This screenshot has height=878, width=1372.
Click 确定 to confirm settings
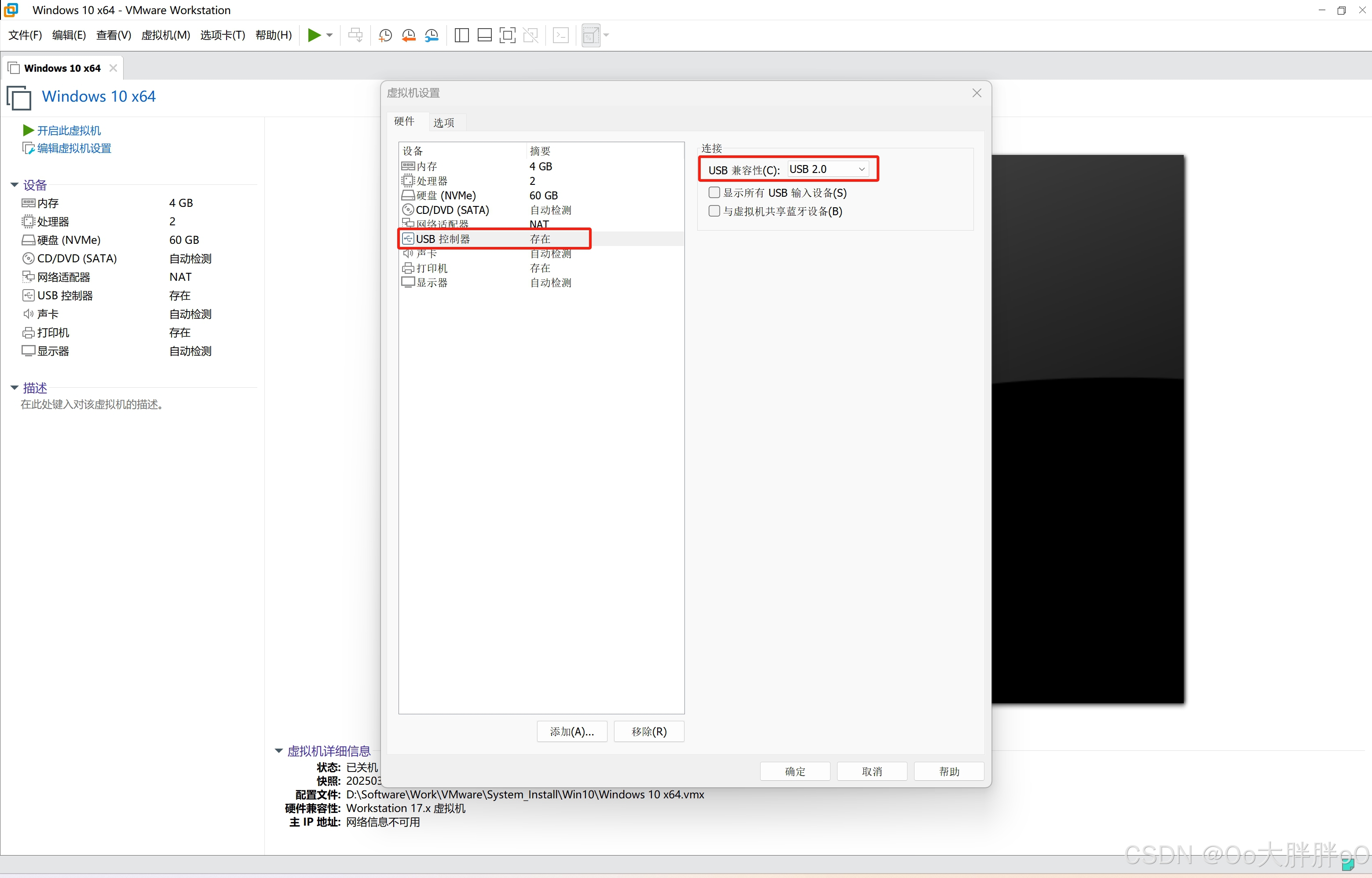795,771
